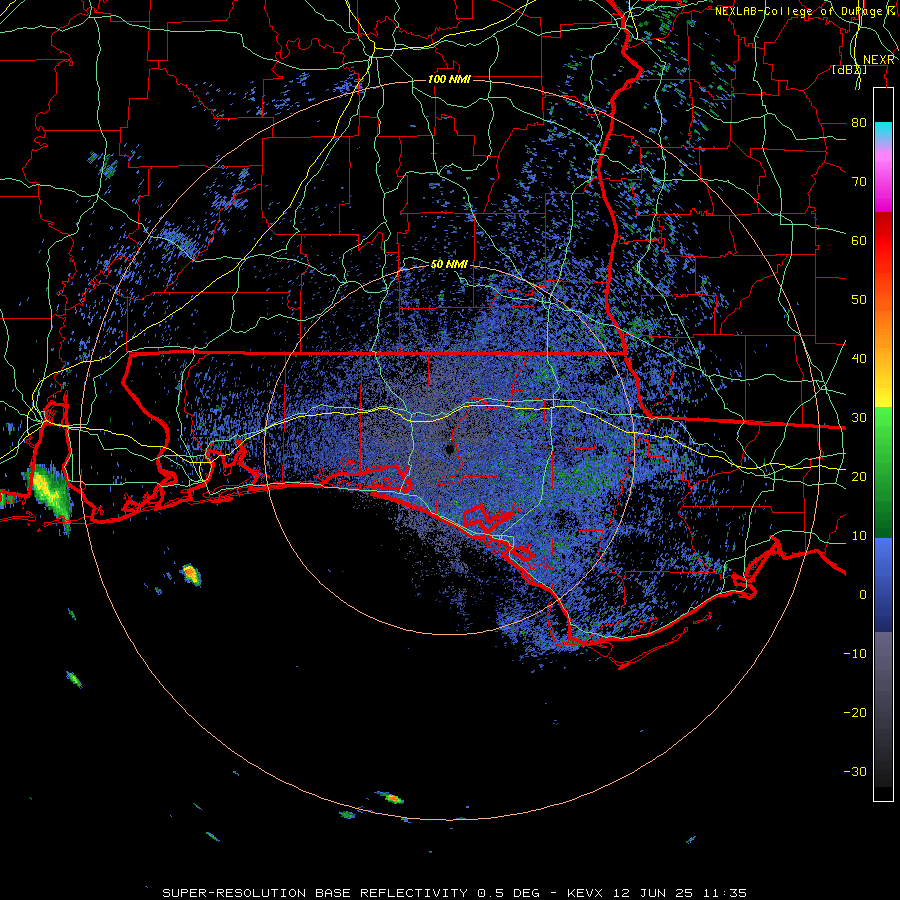Click the 50 NMI range ring label
This screenshot has height=900, width=900.
pyautogui.click(x=449, y=265)
